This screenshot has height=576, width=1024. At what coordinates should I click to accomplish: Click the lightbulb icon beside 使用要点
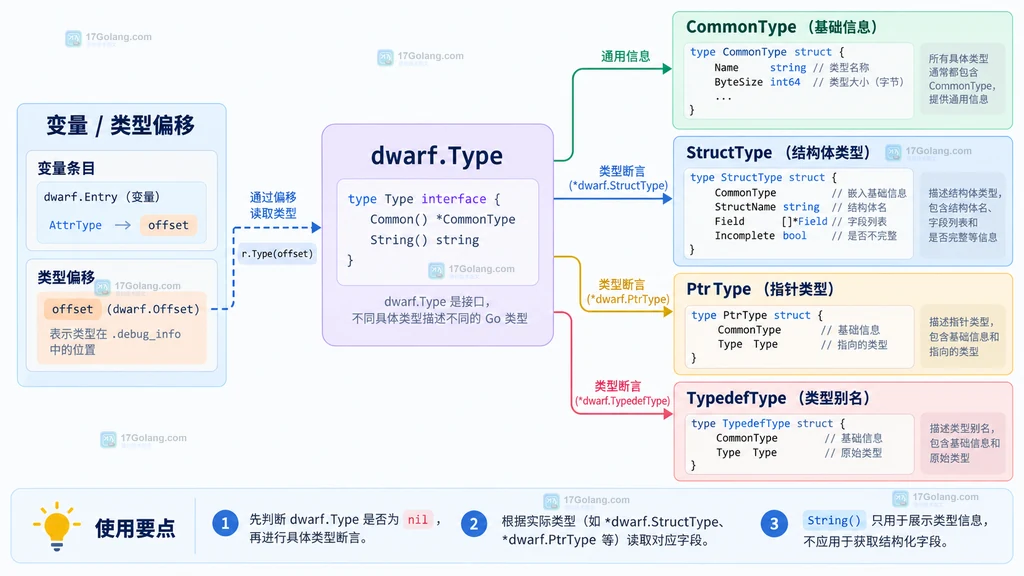tap(56, 526)
